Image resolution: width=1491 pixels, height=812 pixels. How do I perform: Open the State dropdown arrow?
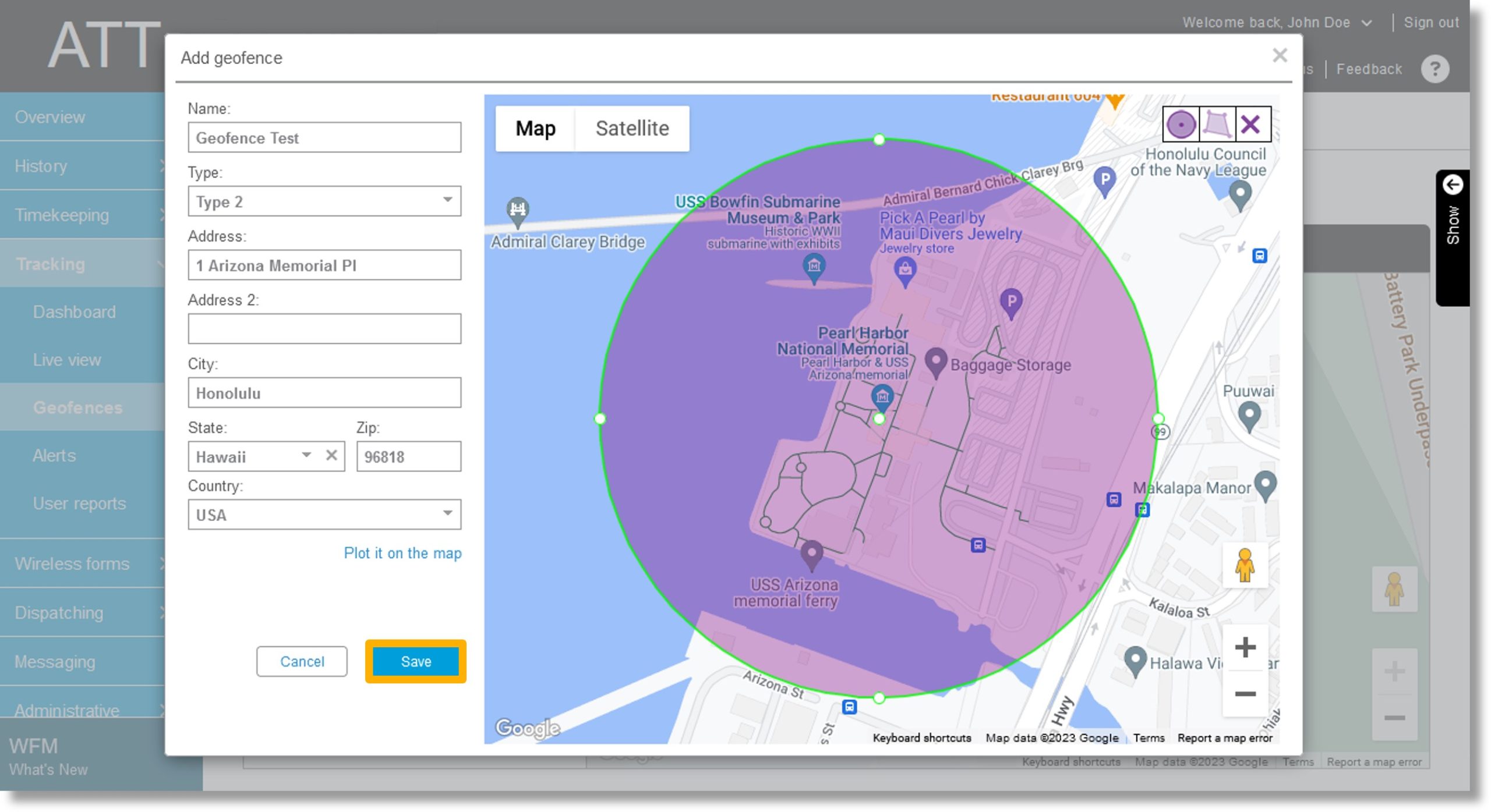pyautogui.click(x=306, y=455)
